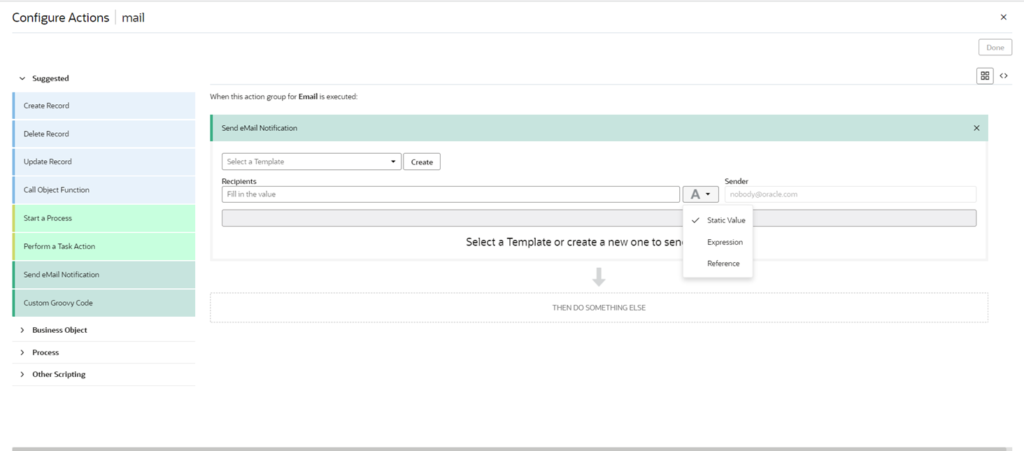Select the Call Object Function action
This screenshot has height=451, width=1024.
coord(103,190)
